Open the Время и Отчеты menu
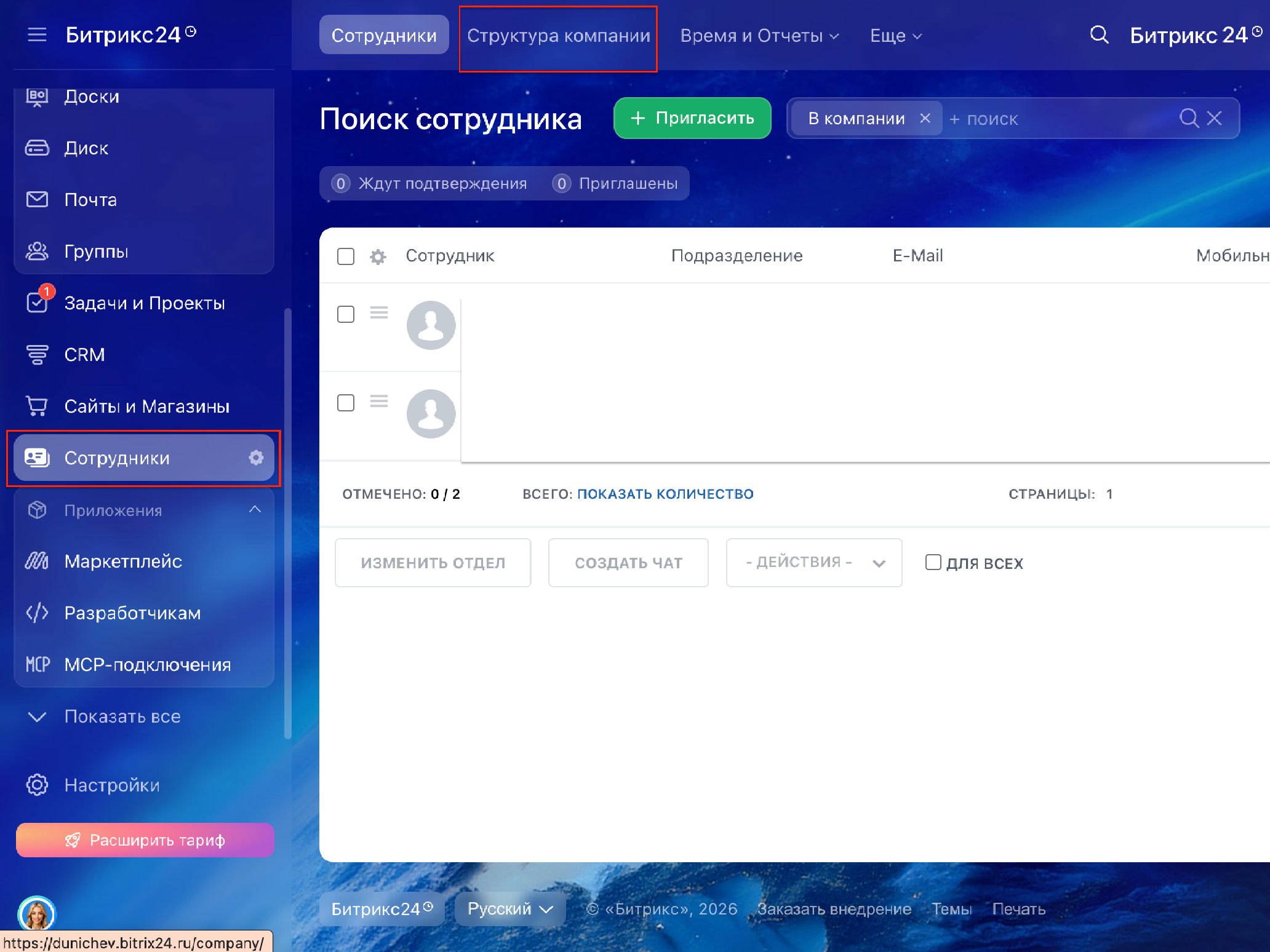 click(759, 36)
